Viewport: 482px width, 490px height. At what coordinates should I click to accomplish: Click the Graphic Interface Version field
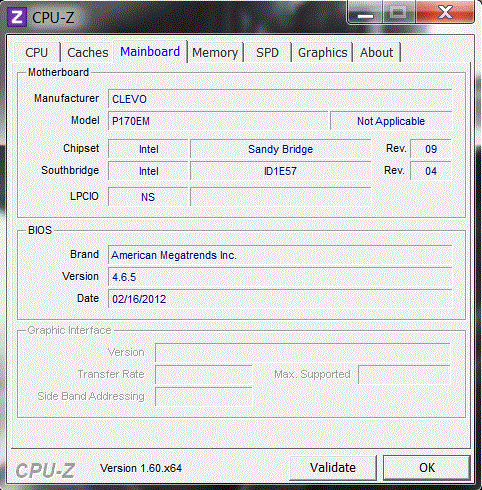[303, 352]
